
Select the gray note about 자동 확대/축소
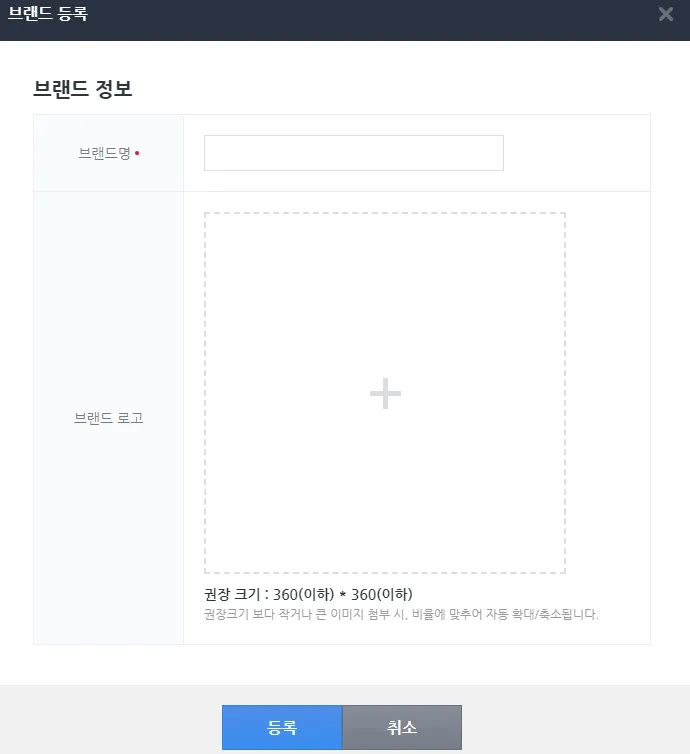pos(401,614)
